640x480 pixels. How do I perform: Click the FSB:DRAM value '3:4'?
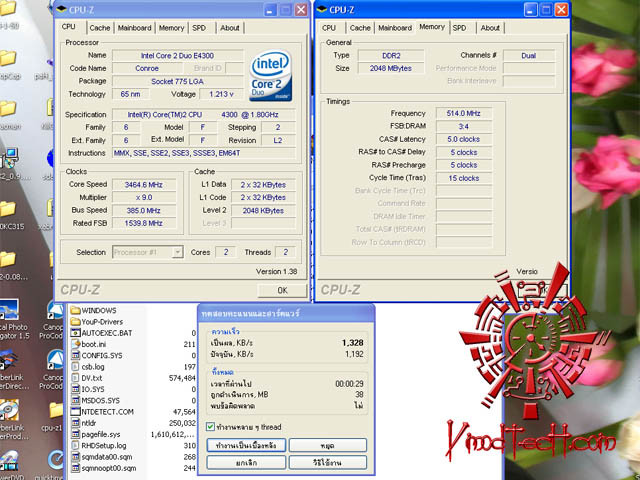pyautogui.click(x=464, y=127)
